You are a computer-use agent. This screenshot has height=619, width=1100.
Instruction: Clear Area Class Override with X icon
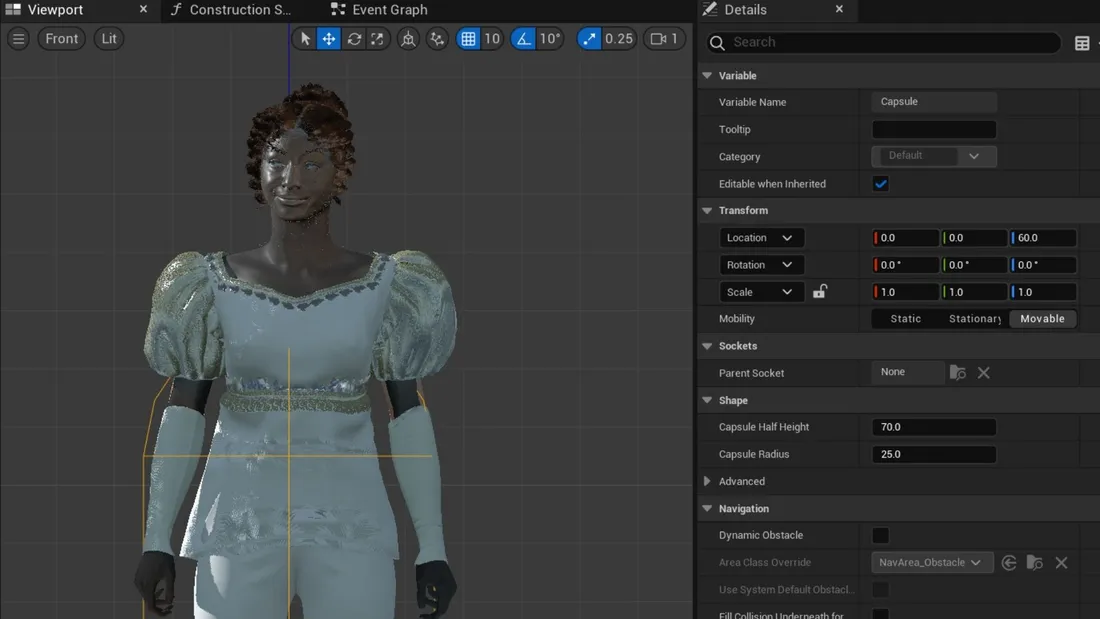point(1061,562)
